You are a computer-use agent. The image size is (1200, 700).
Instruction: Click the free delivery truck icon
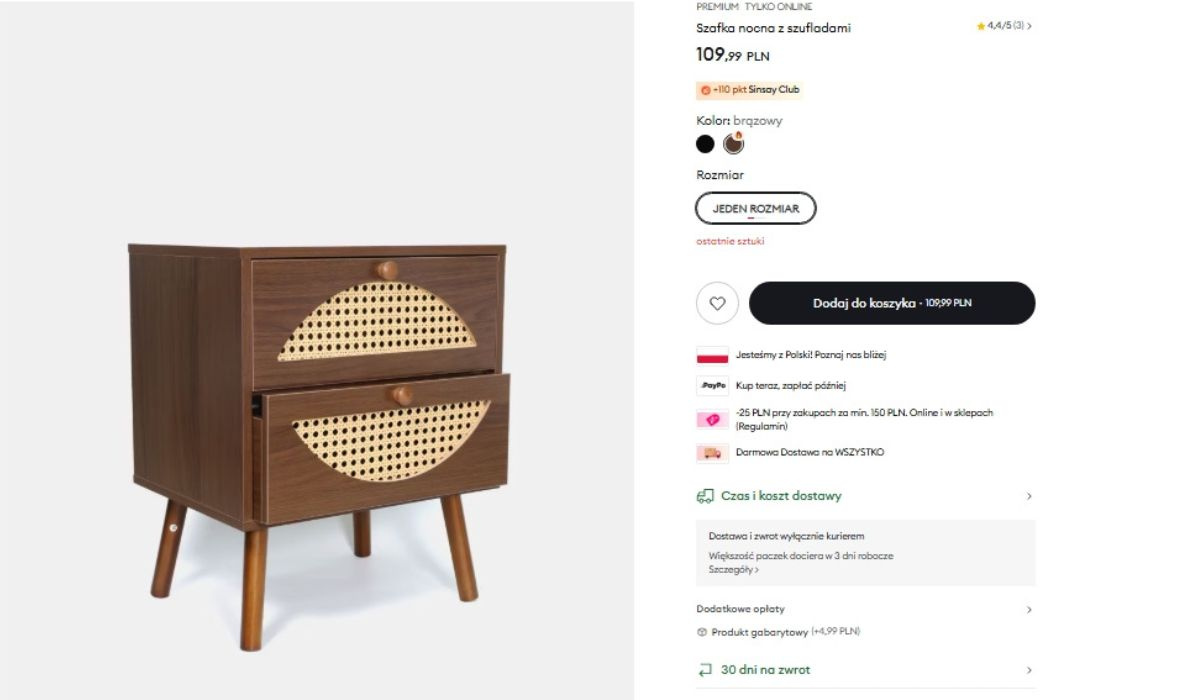712,453
